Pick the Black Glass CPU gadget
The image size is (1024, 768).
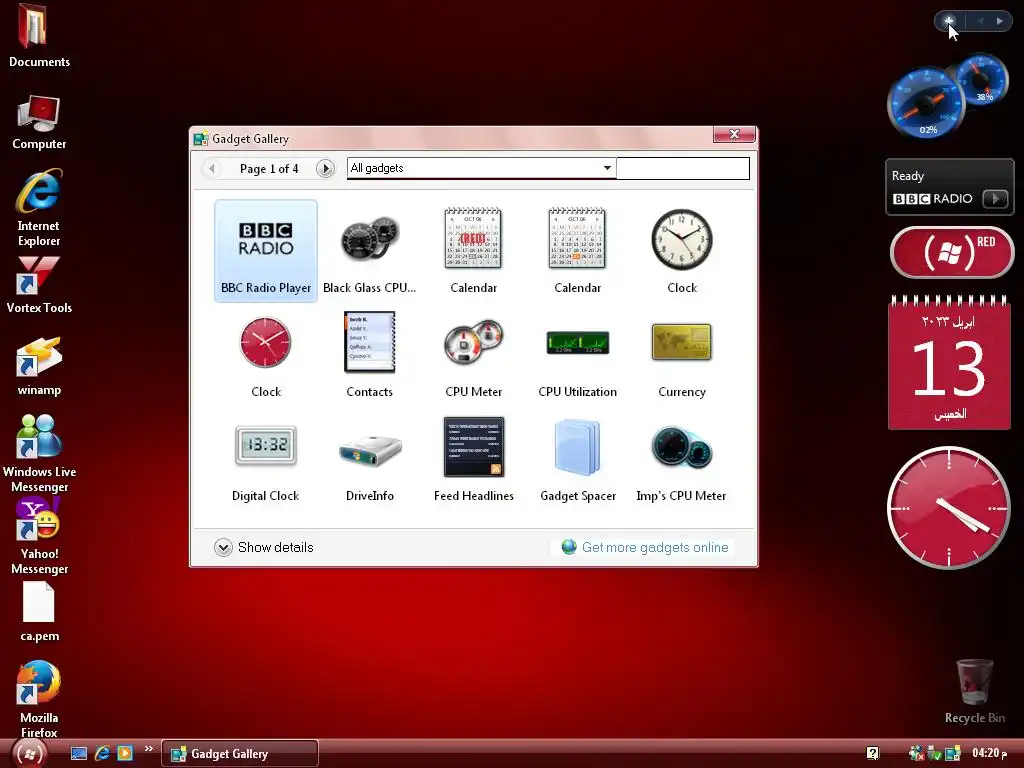click(370, 251)
